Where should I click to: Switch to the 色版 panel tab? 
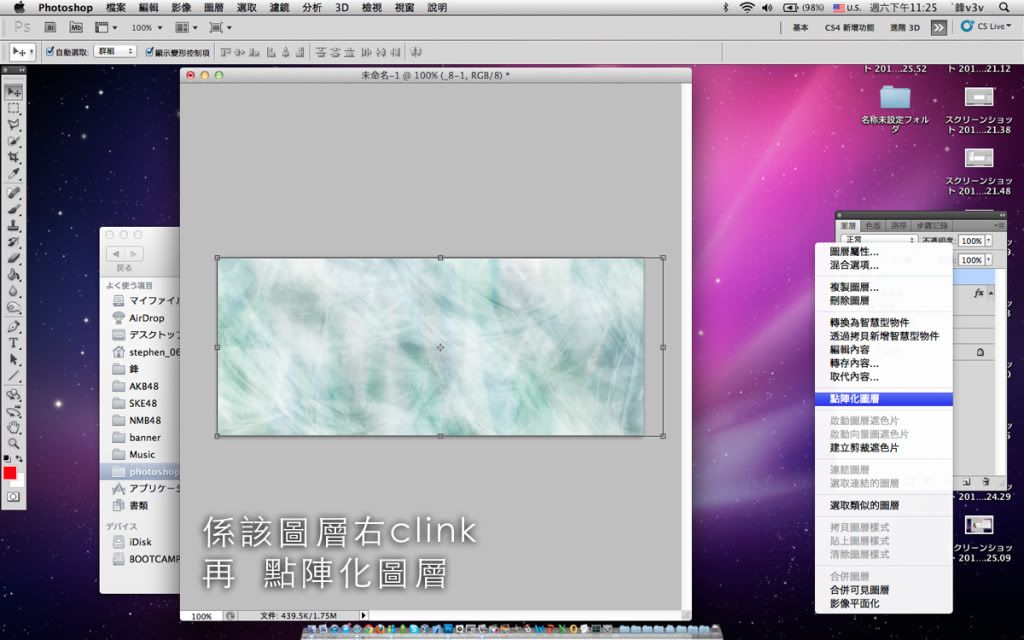coord(873,226)
